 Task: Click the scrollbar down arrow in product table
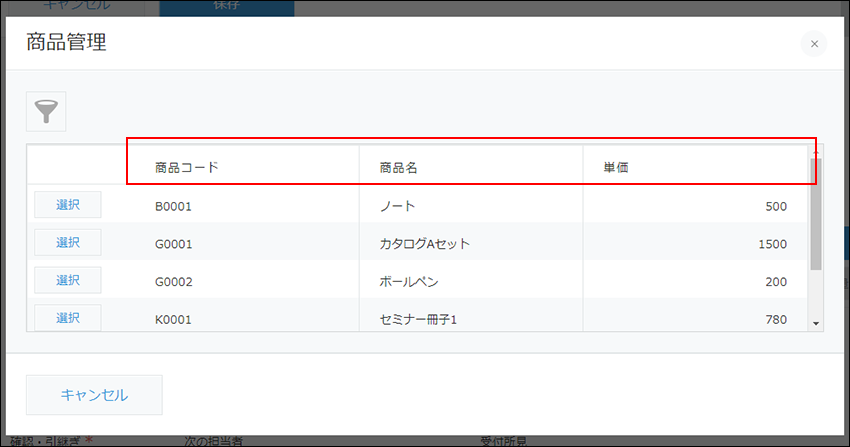(816, 323)
